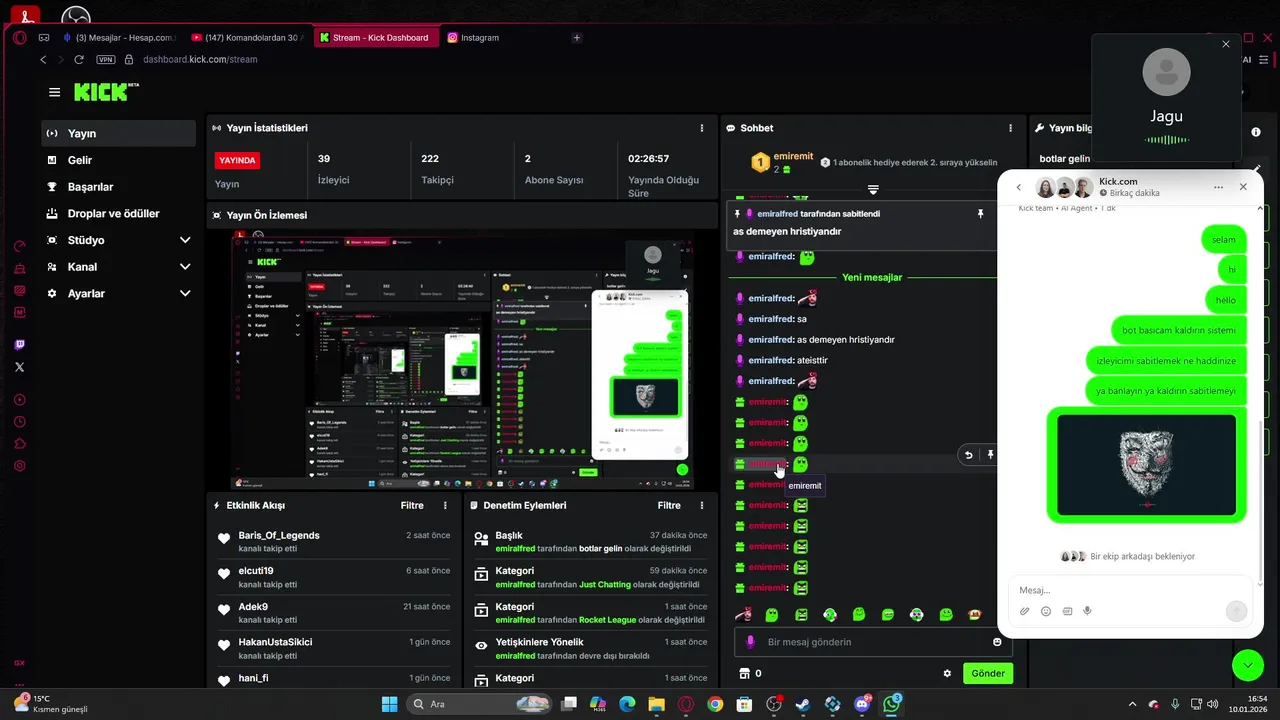Switch to Mesajlar - Hesap.com tab
This screenshot has width=1280, height=720.
point(118,38)
